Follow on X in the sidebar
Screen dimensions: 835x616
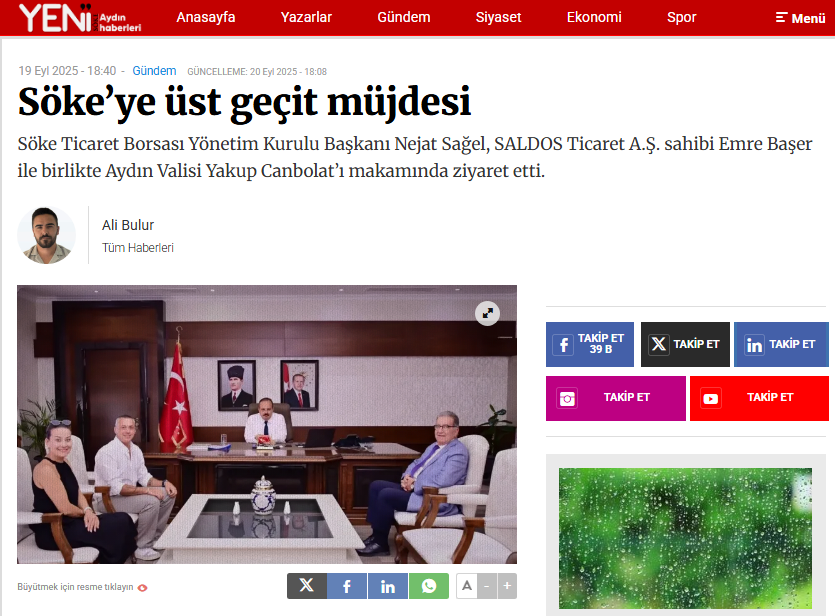pyautogui.click(x=685, y=344)
